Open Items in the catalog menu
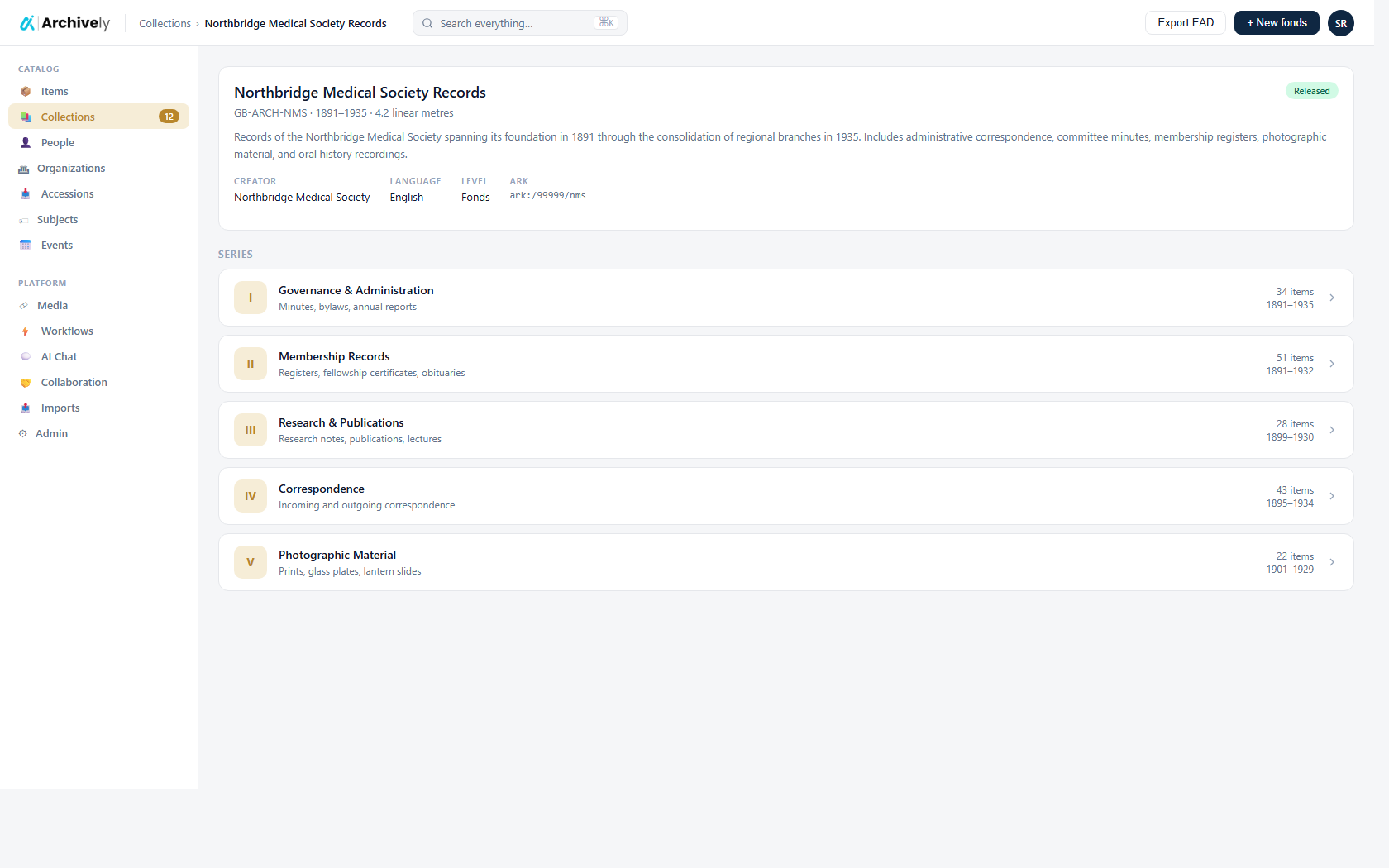Screen dimensions: 1389x868 (x=55, y=92)
